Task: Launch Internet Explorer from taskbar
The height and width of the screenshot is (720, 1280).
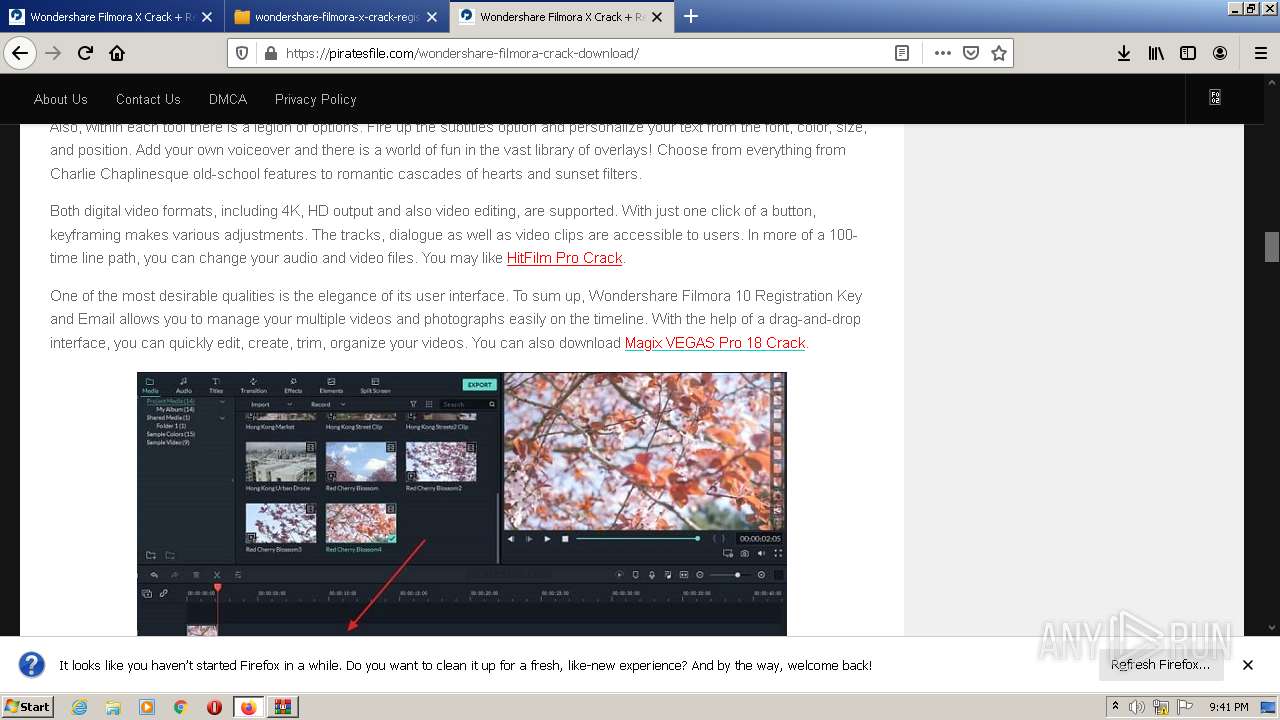Action: [79, 707]
